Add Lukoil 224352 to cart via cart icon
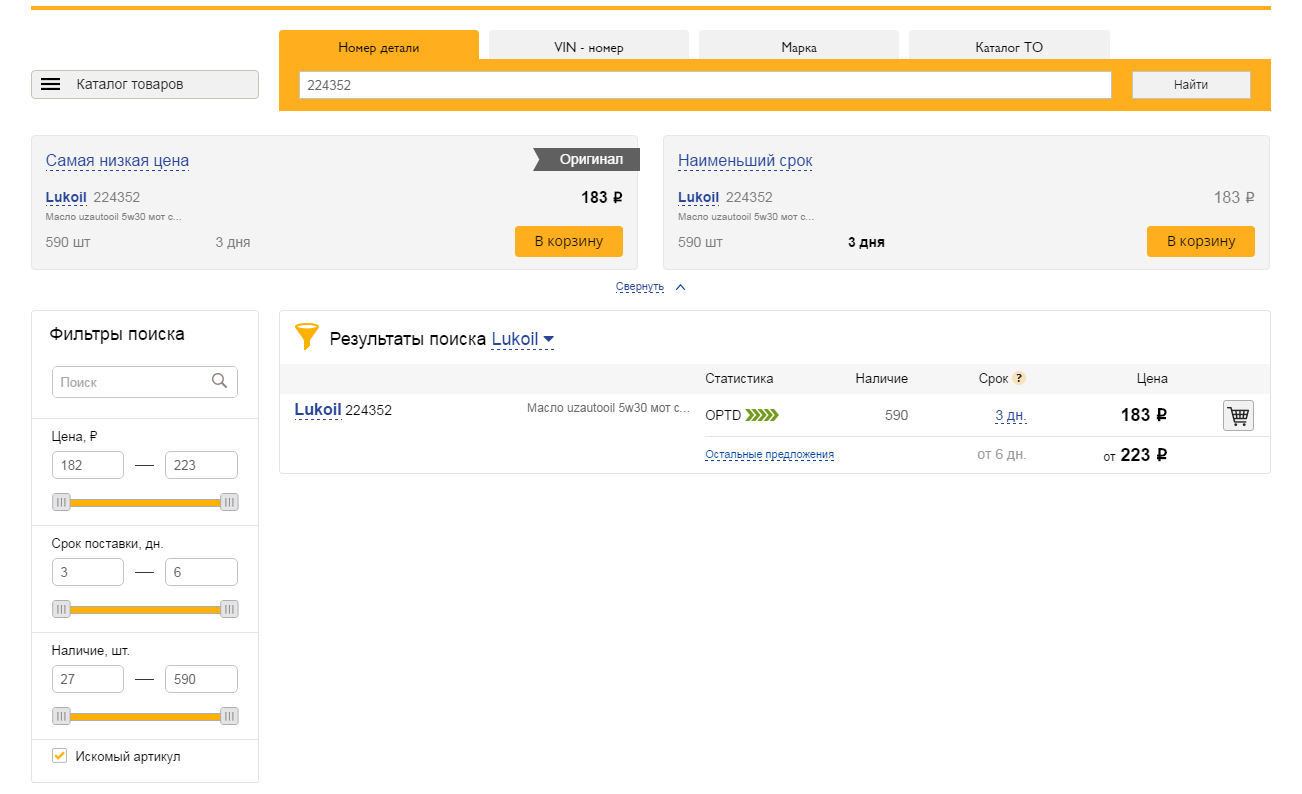This screenshot has width=1302, height=794. click(1238, 415)
